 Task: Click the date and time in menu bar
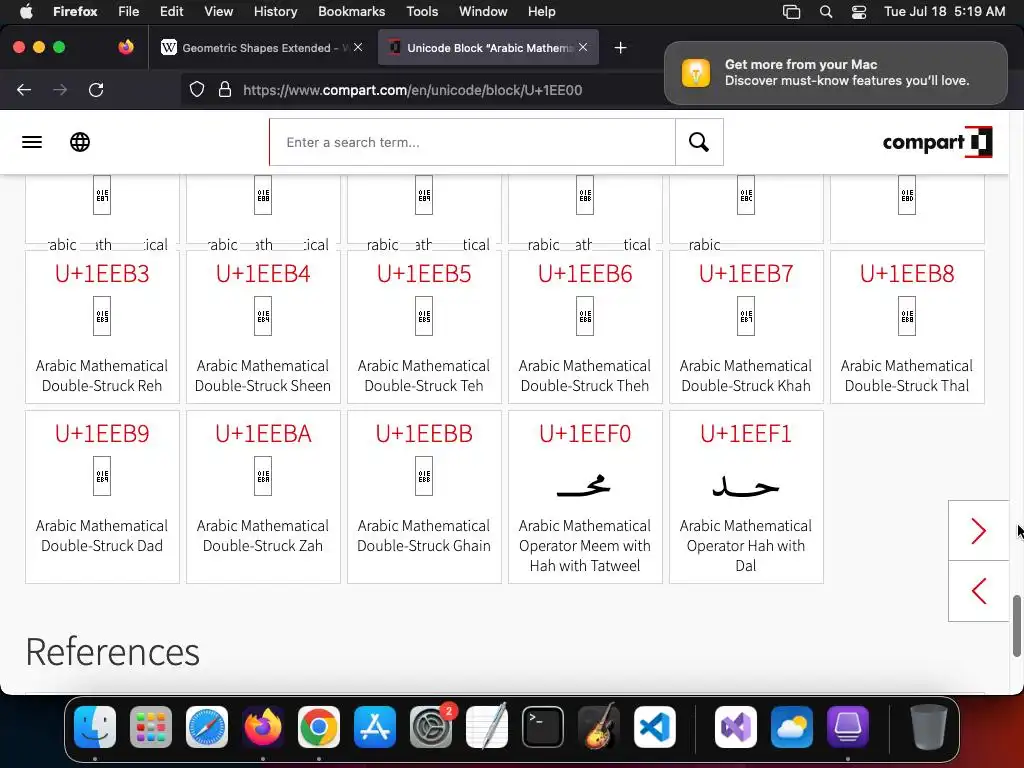944,12
